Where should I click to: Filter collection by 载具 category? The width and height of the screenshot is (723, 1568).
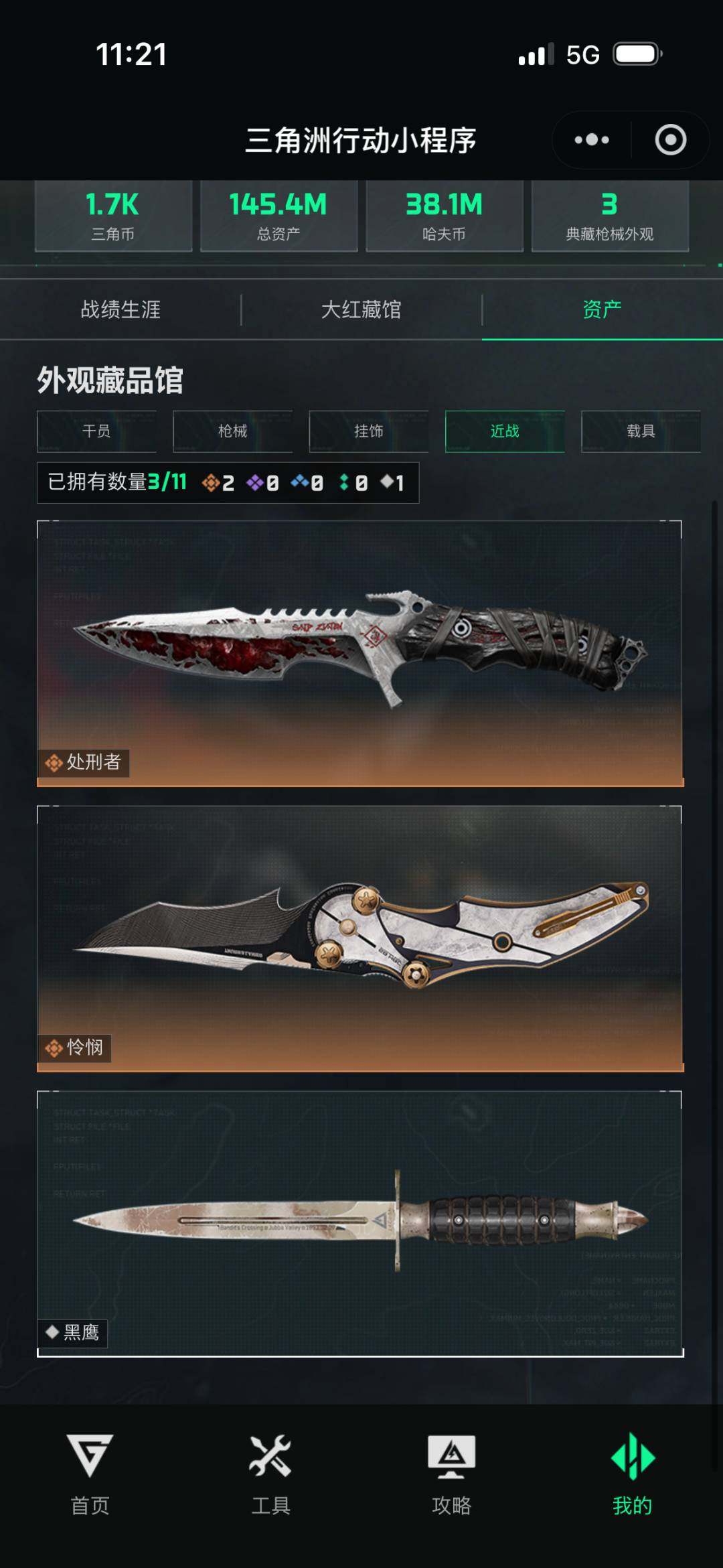coord(641,431)
